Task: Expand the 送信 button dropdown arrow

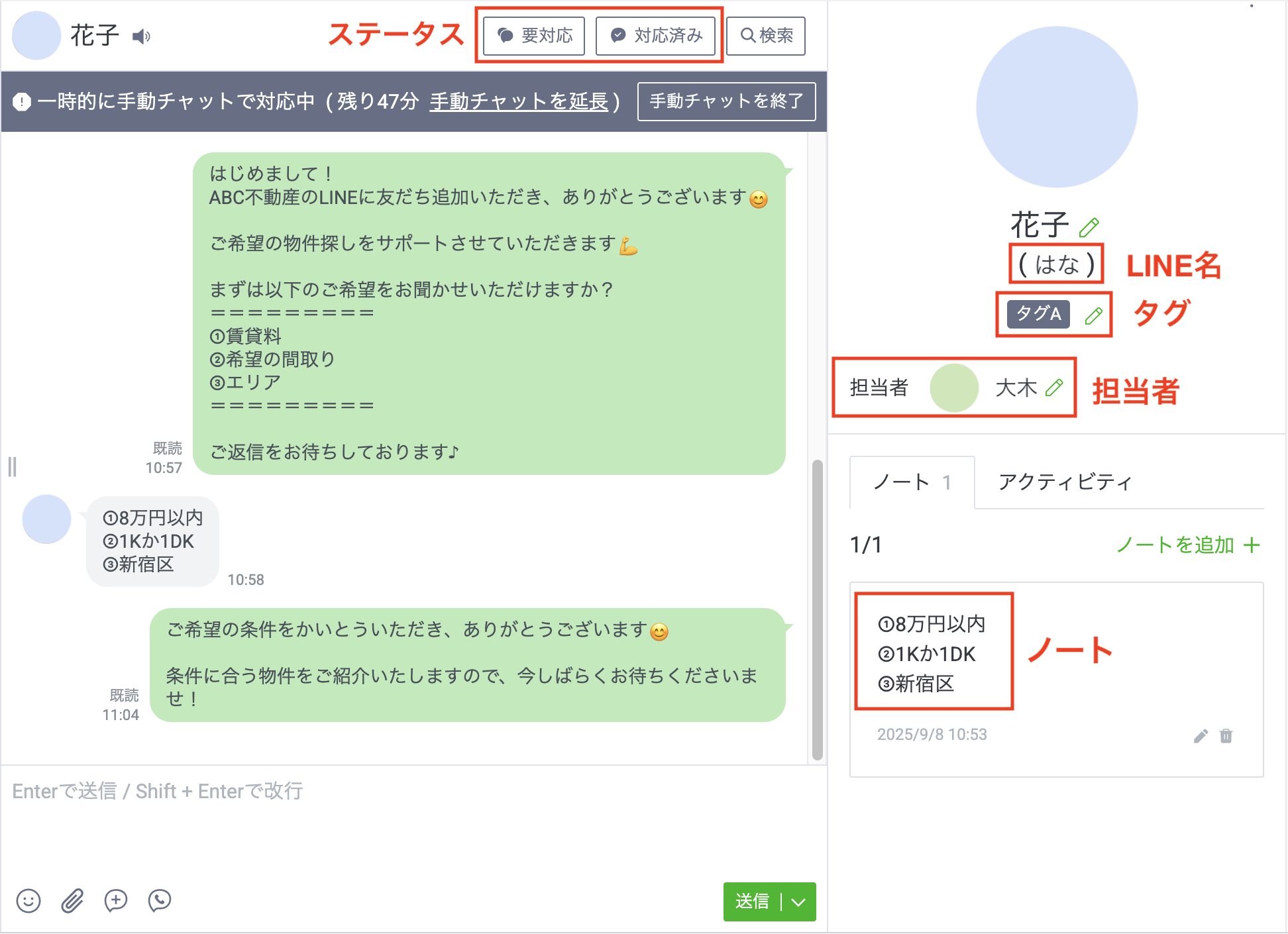Action: click(798, 902)
